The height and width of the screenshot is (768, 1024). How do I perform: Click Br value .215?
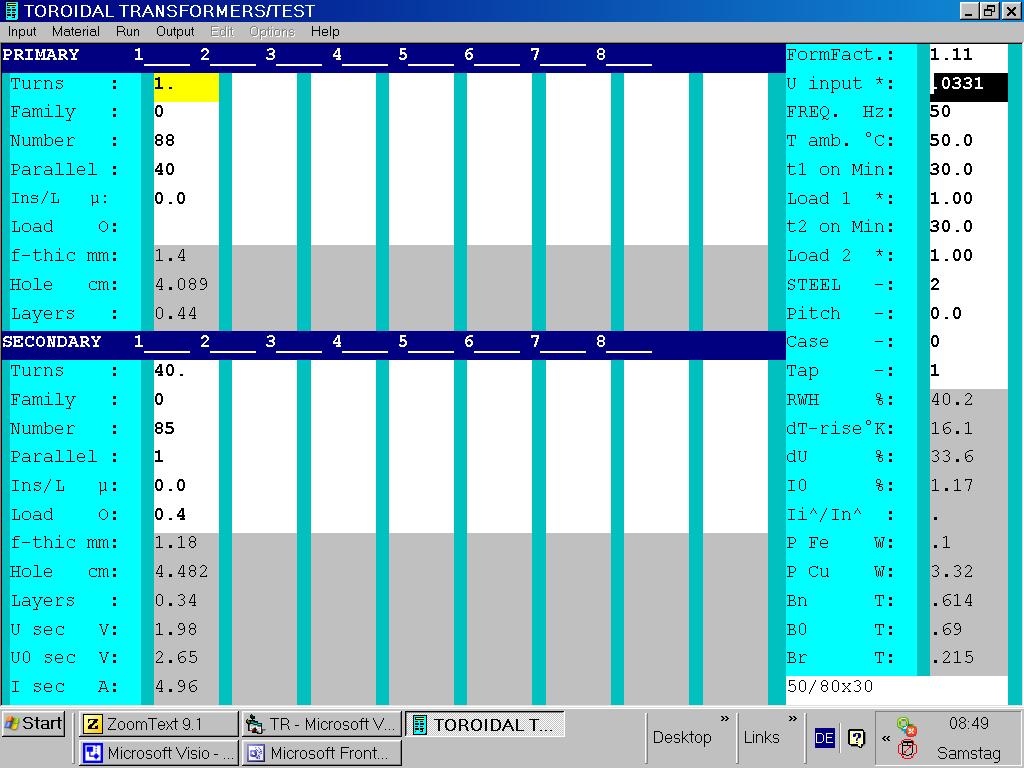pos(952,658)
